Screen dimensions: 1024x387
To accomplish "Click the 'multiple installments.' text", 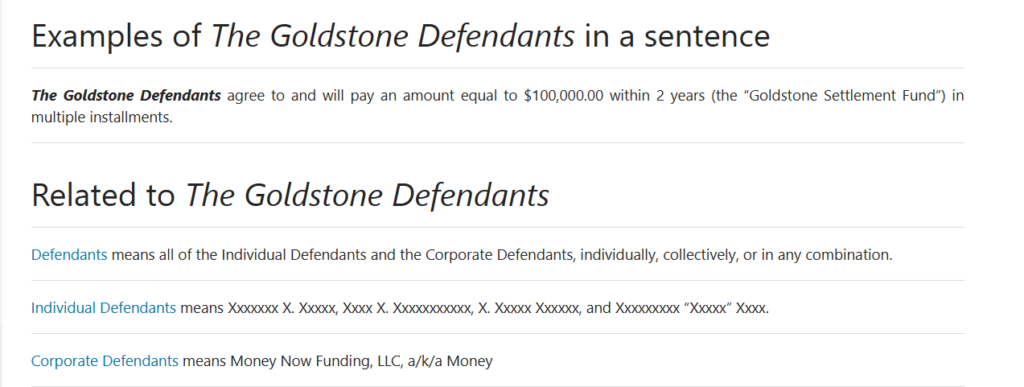I will coord(102,119).
